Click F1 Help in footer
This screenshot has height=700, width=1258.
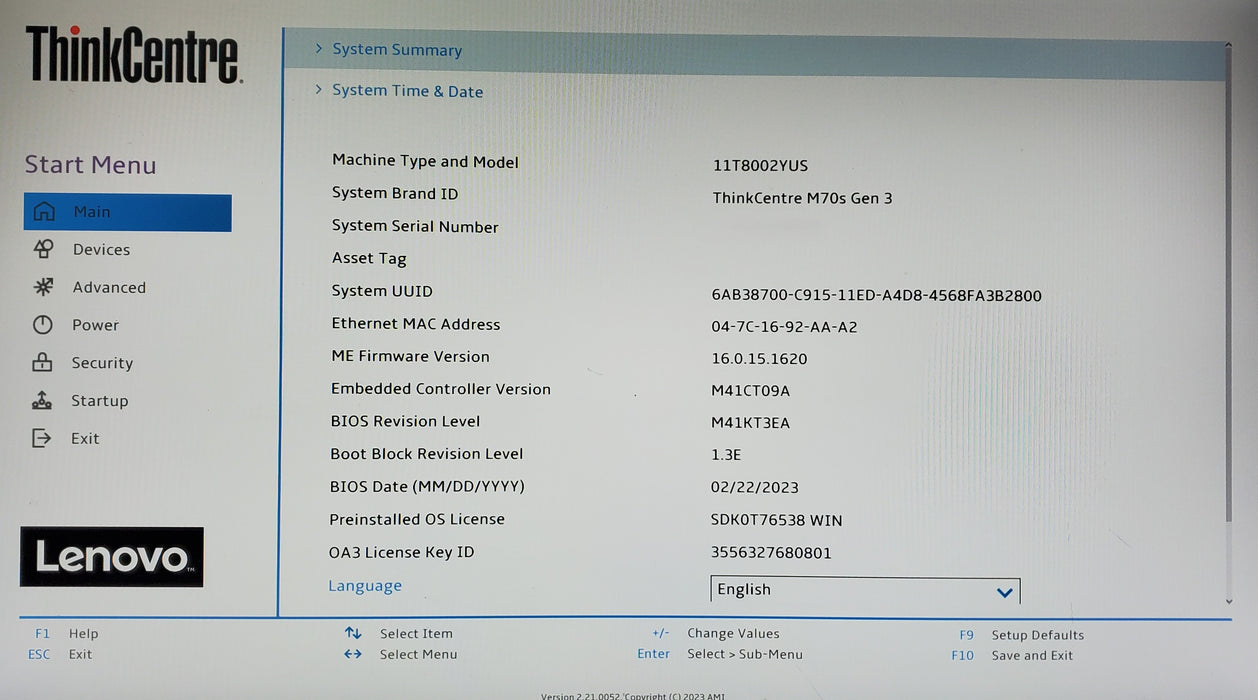(67, 634)
